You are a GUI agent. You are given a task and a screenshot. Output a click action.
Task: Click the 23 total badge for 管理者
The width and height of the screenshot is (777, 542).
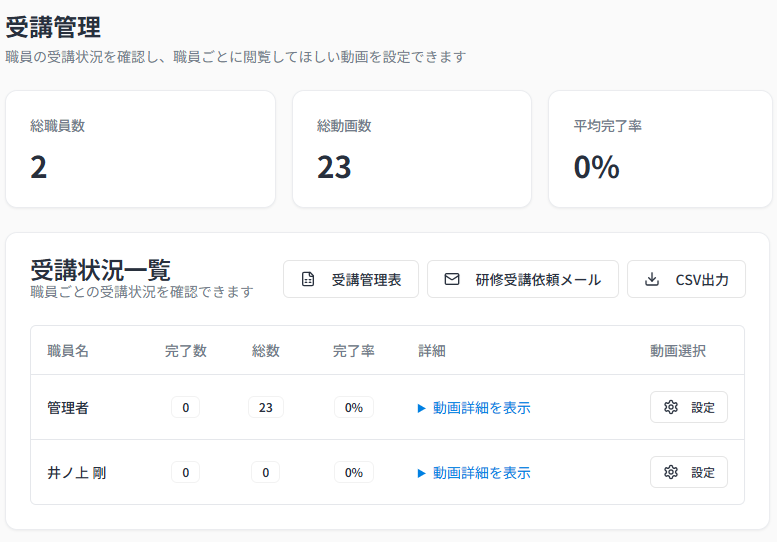tap(265, 408)
